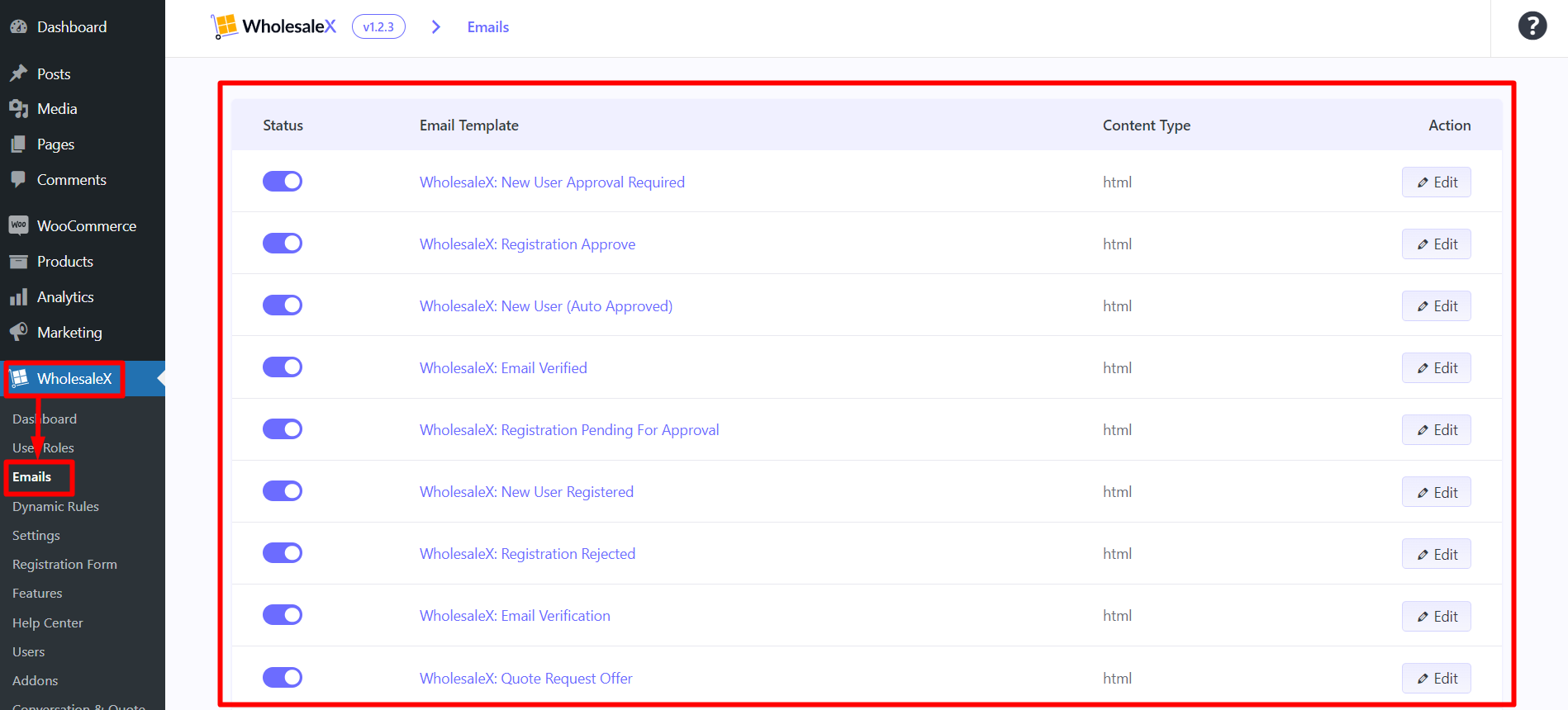
Task: Open User Roles submenu item
Action: [43, 447]
